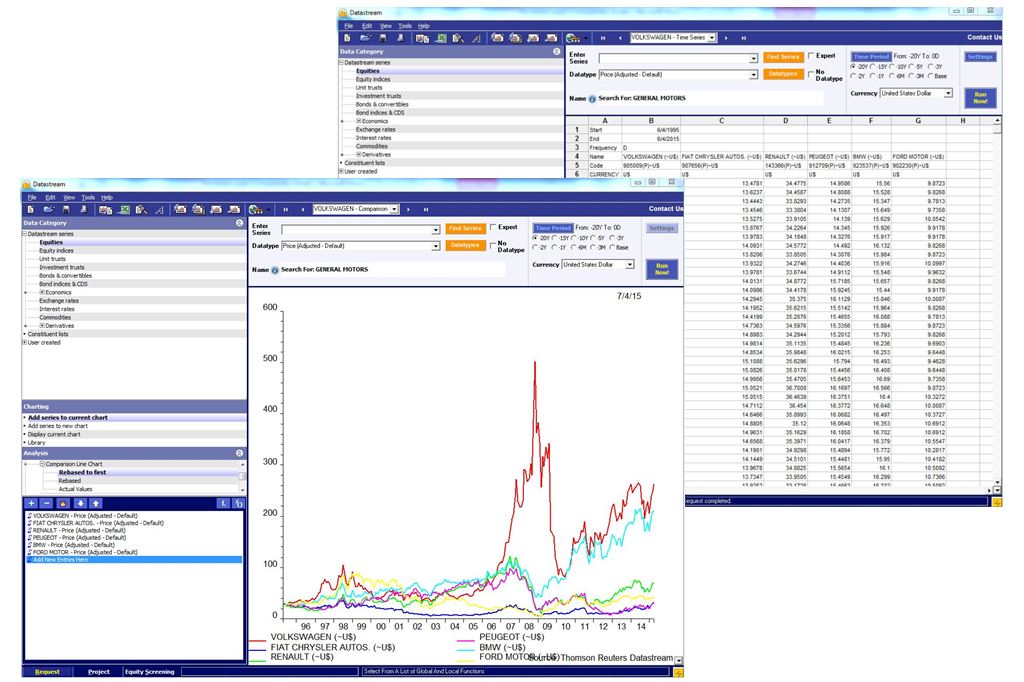Click the info icon beside Name in the front window
1024x682 pixels.
pos(276,270)
